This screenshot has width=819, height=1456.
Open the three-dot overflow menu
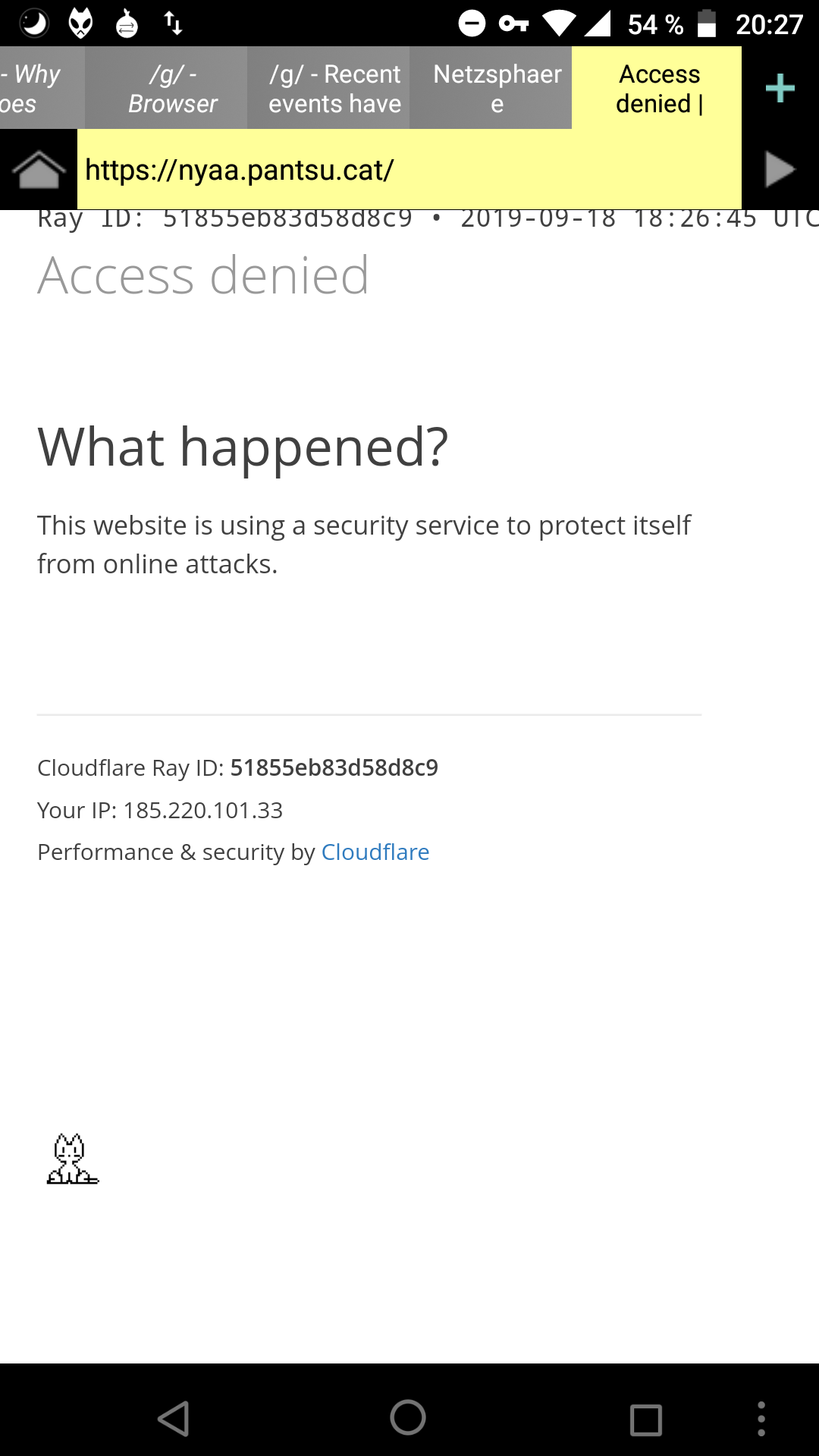click(x=761, y=1418)
